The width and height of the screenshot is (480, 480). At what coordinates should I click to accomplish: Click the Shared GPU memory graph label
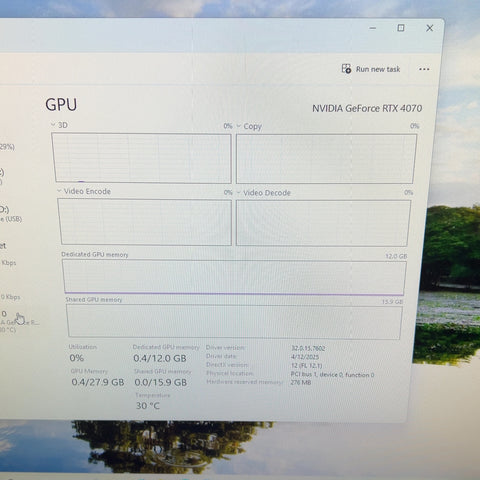click(x=94, y=300)
